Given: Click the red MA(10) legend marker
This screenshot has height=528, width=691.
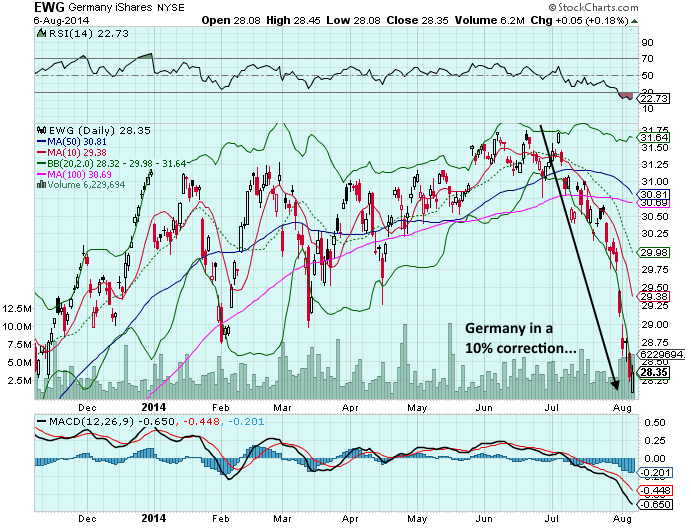Looking at the screenshot, I should pos(41,150).
